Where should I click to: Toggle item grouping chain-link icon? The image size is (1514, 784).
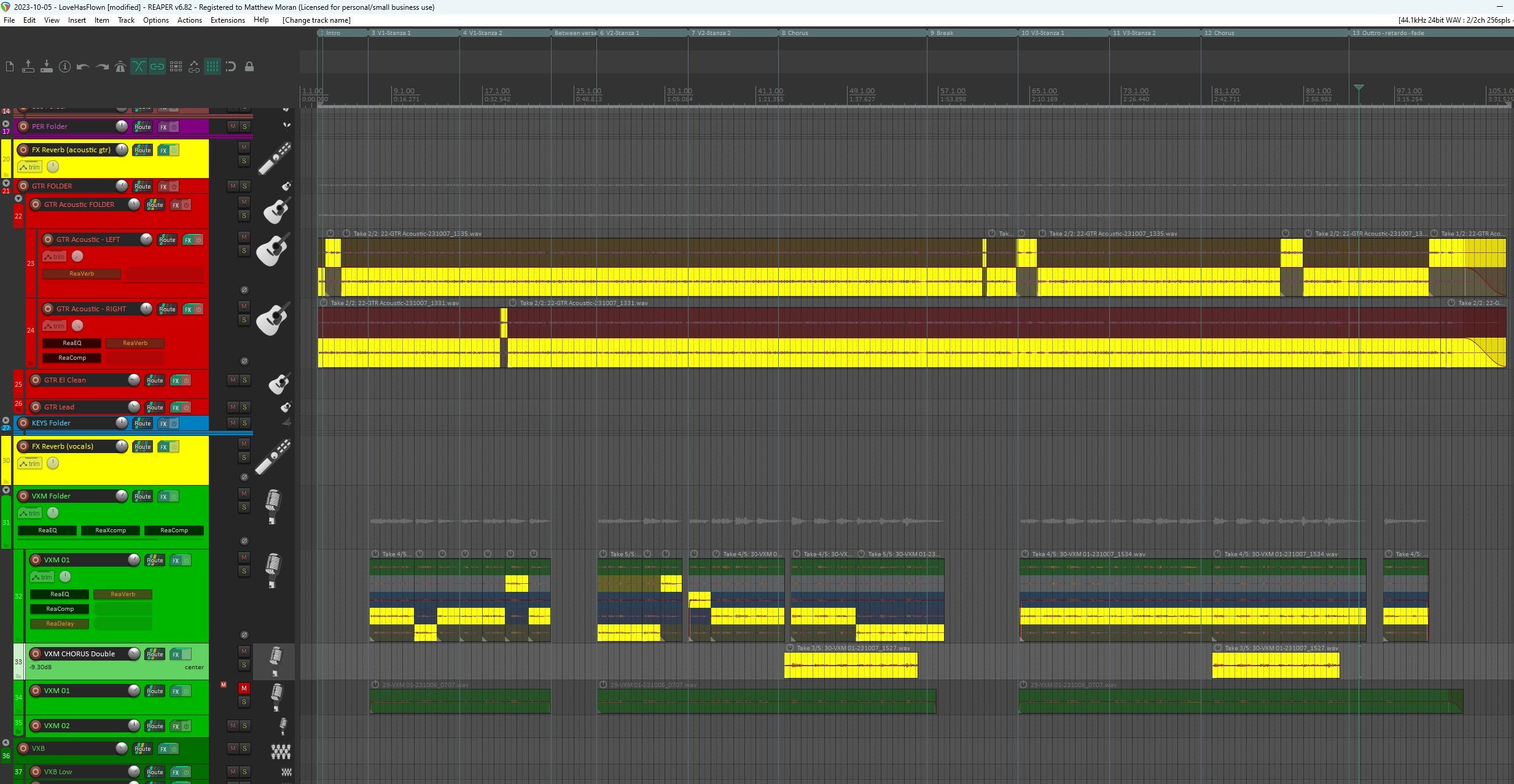tap(157, 66)
